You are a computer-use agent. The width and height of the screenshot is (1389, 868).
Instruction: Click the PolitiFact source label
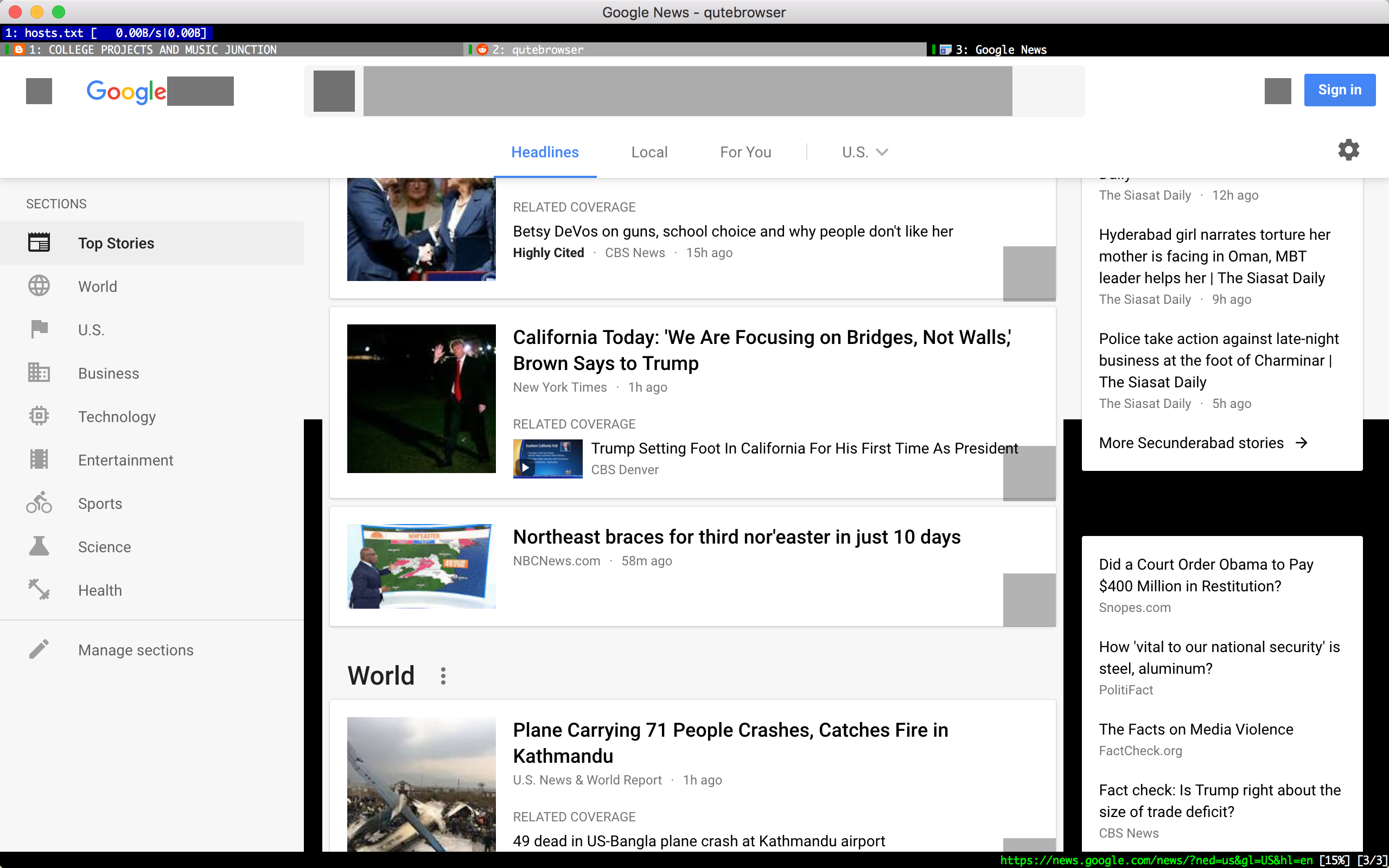click(1125, 690)
